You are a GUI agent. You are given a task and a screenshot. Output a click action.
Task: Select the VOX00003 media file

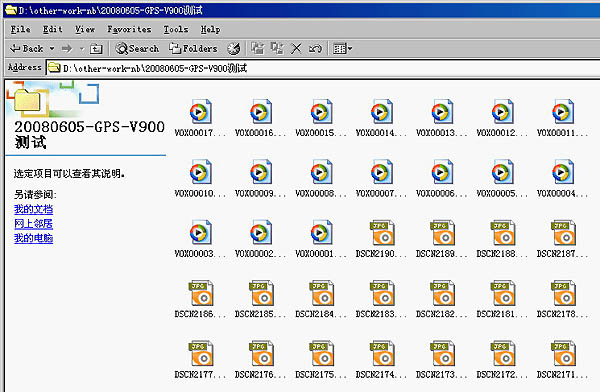click(x=200, y=239)
